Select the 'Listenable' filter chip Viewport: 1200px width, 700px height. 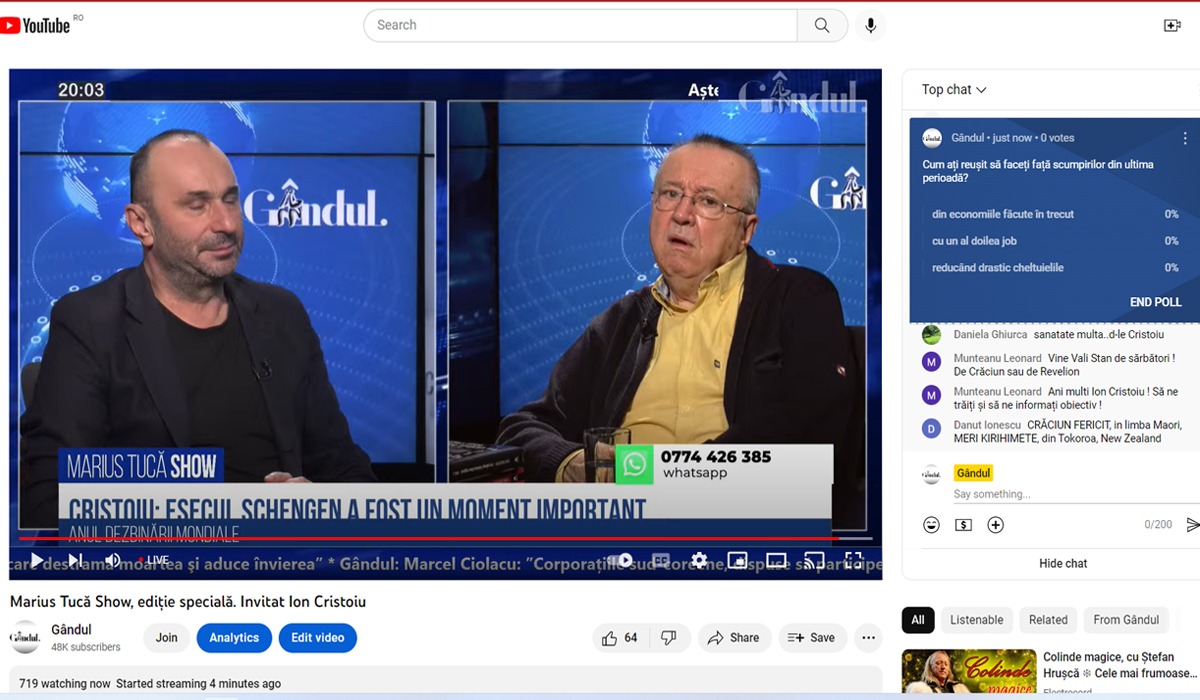point(976,620)
